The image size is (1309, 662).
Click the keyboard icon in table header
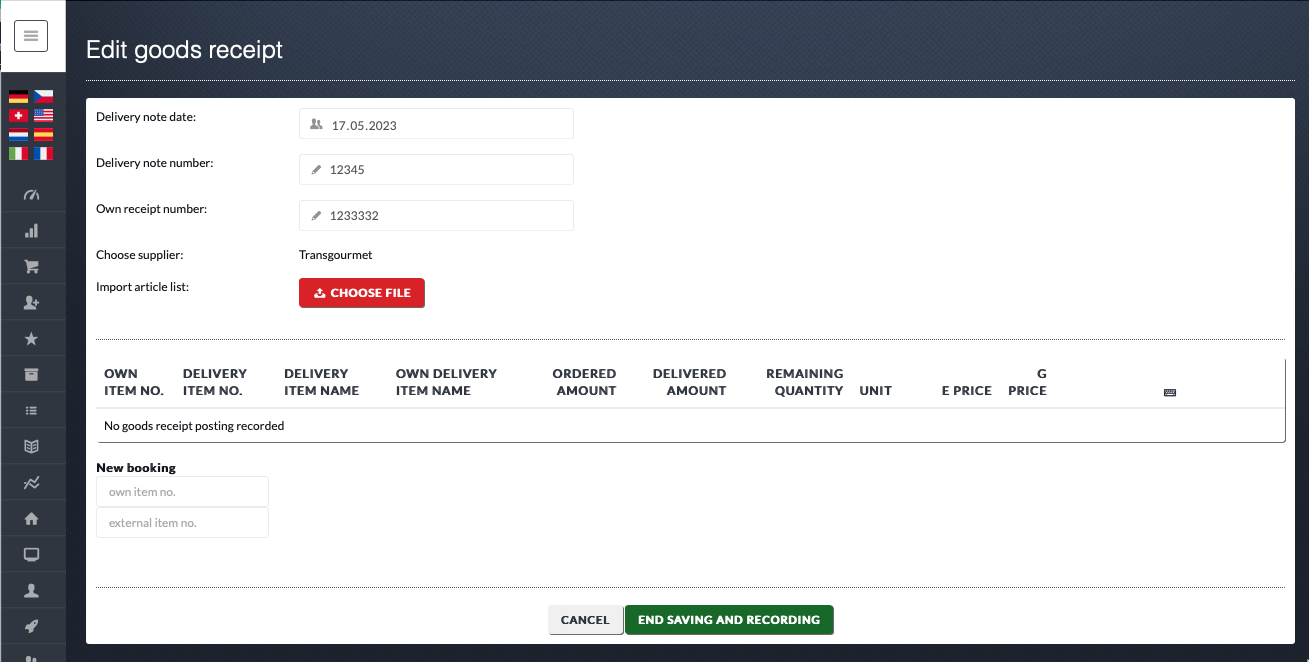[1170, 393]
